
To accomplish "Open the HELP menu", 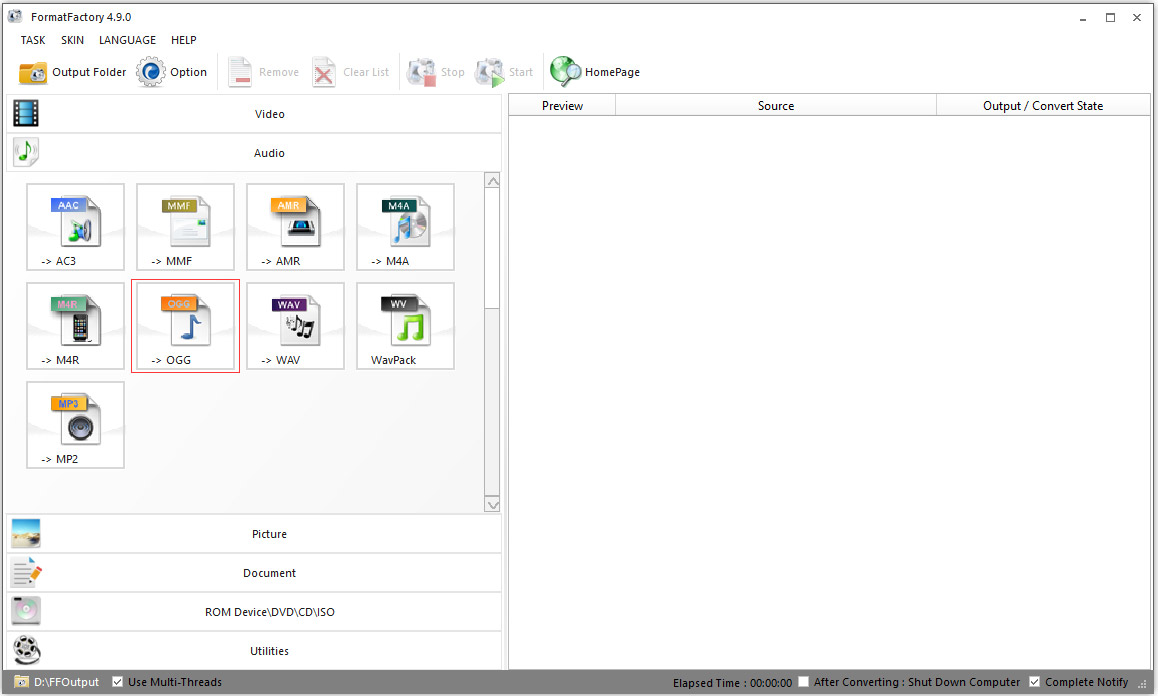I will pos(184,40).
